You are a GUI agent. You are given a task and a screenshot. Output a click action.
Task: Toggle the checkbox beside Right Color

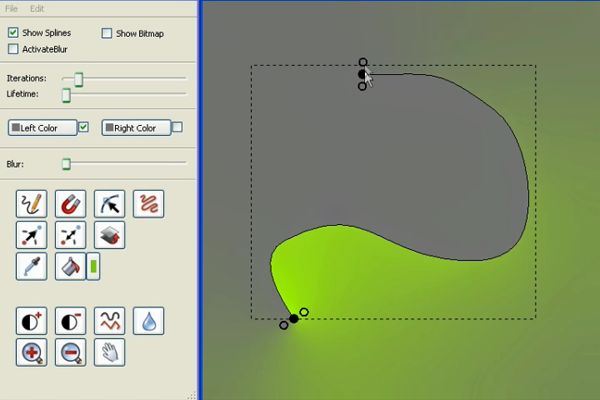(x=177, y=127)
